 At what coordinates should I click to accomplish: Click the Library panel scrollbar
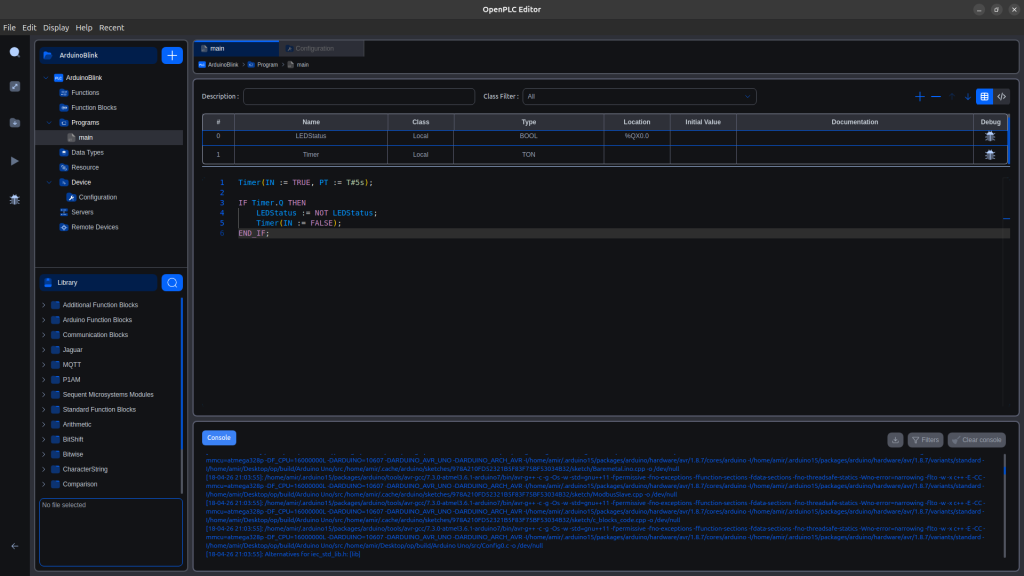[x=182, y=395]
